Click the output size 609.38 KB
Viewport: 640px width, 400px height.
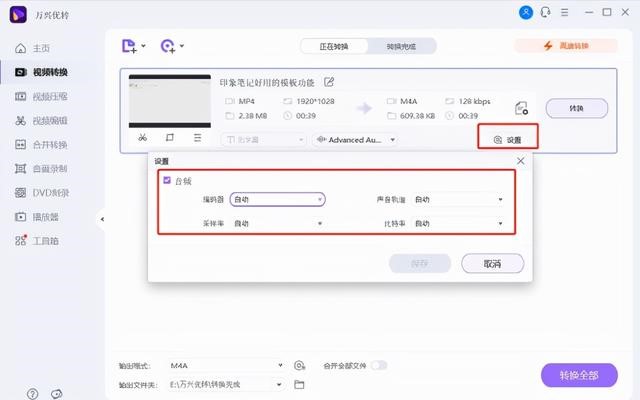(418, 116)
